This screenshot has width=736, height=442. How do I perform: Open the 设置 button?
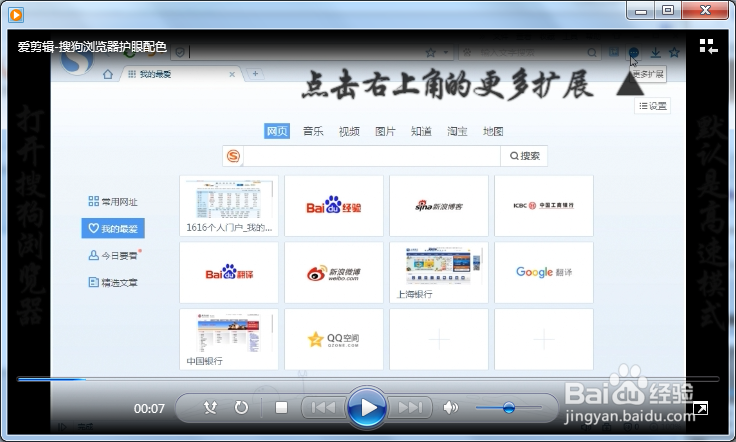click(652, 106)
